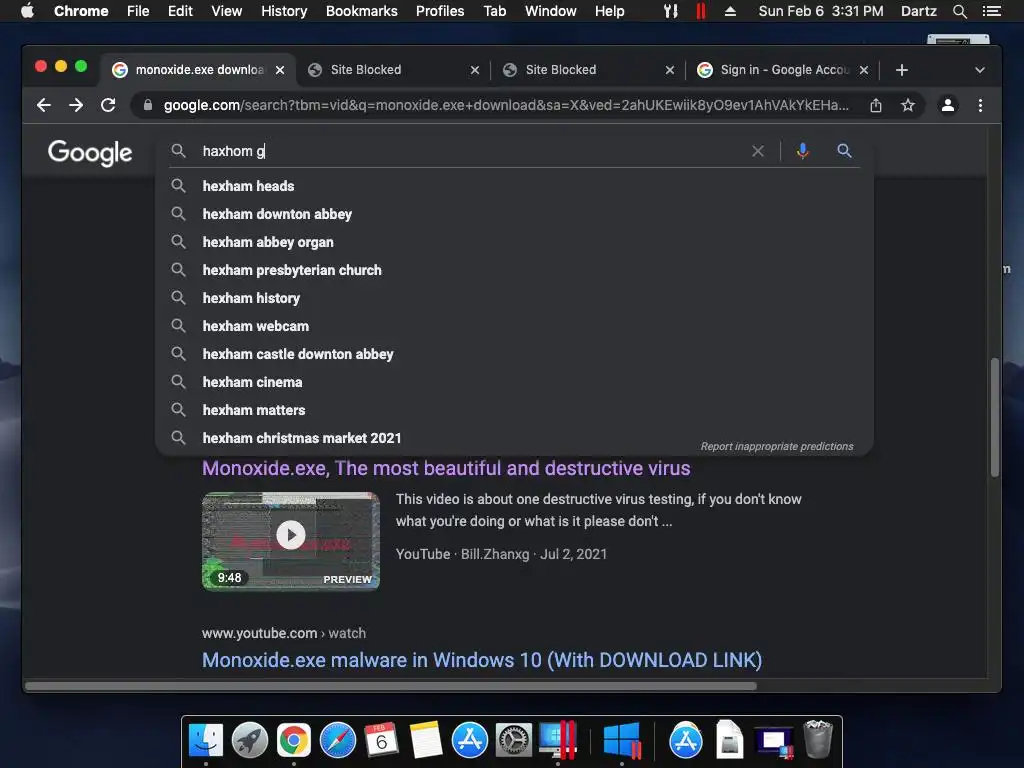Open the Apple menu
Screen dimensions: 1024x768
click(27, 11)
